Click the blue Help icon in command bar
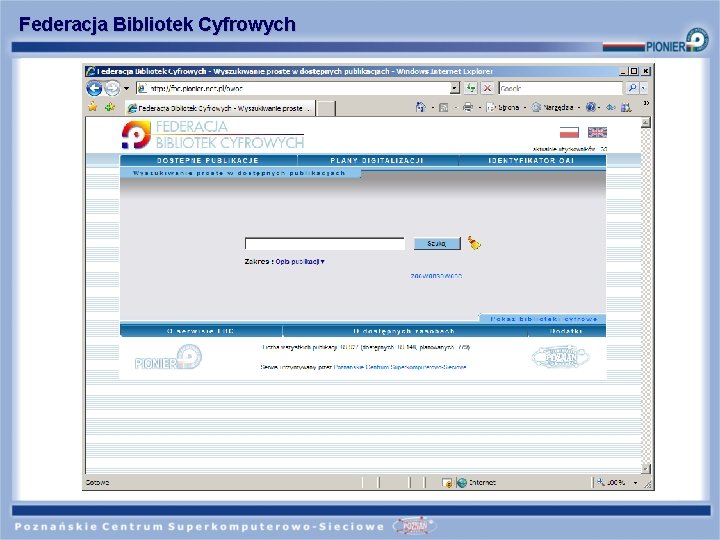 click(591, 107)
